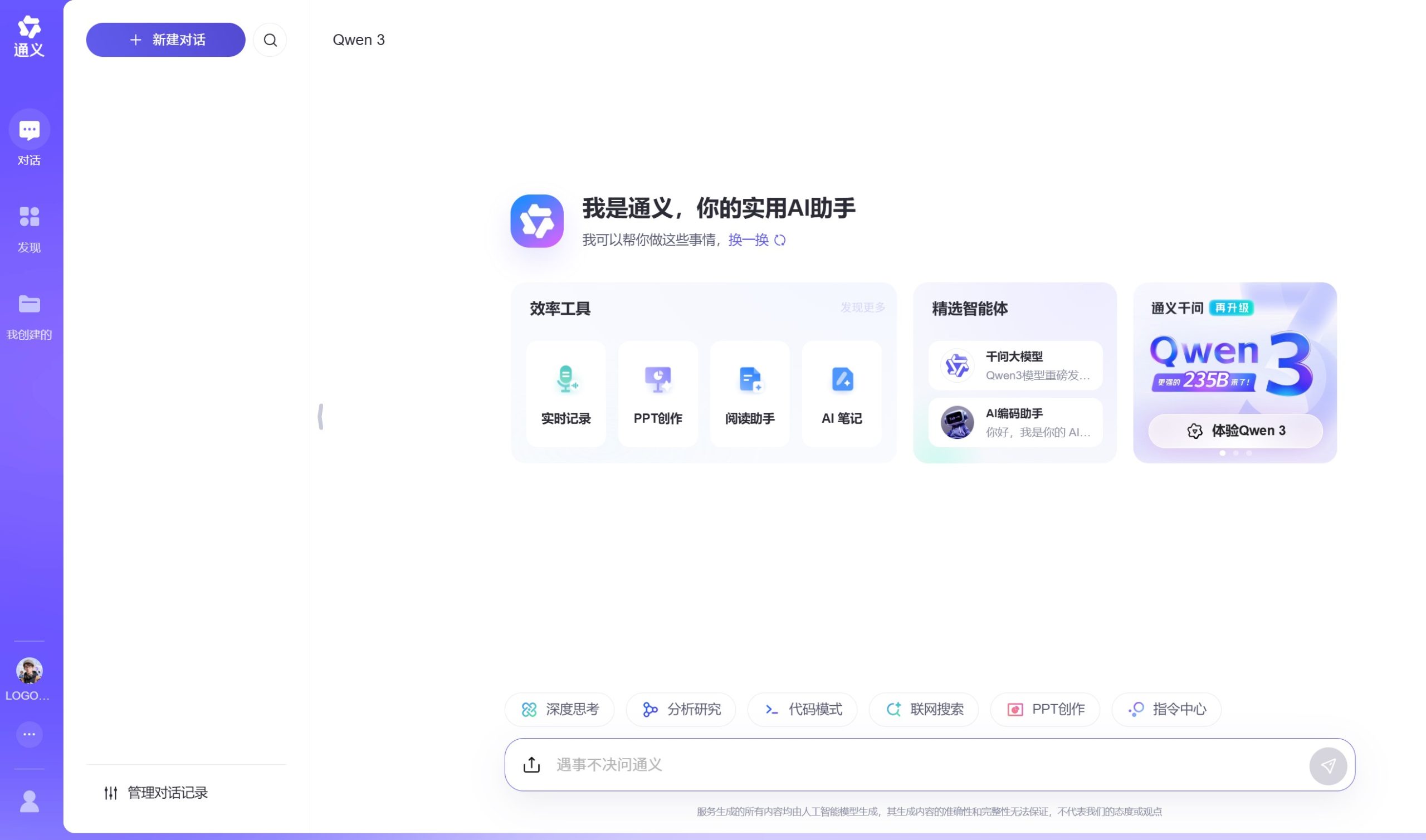Select the first banner carousel dot
The width and height of the screenshot is (1426, 840).
pyautogui.click(x=1222, y=453)
